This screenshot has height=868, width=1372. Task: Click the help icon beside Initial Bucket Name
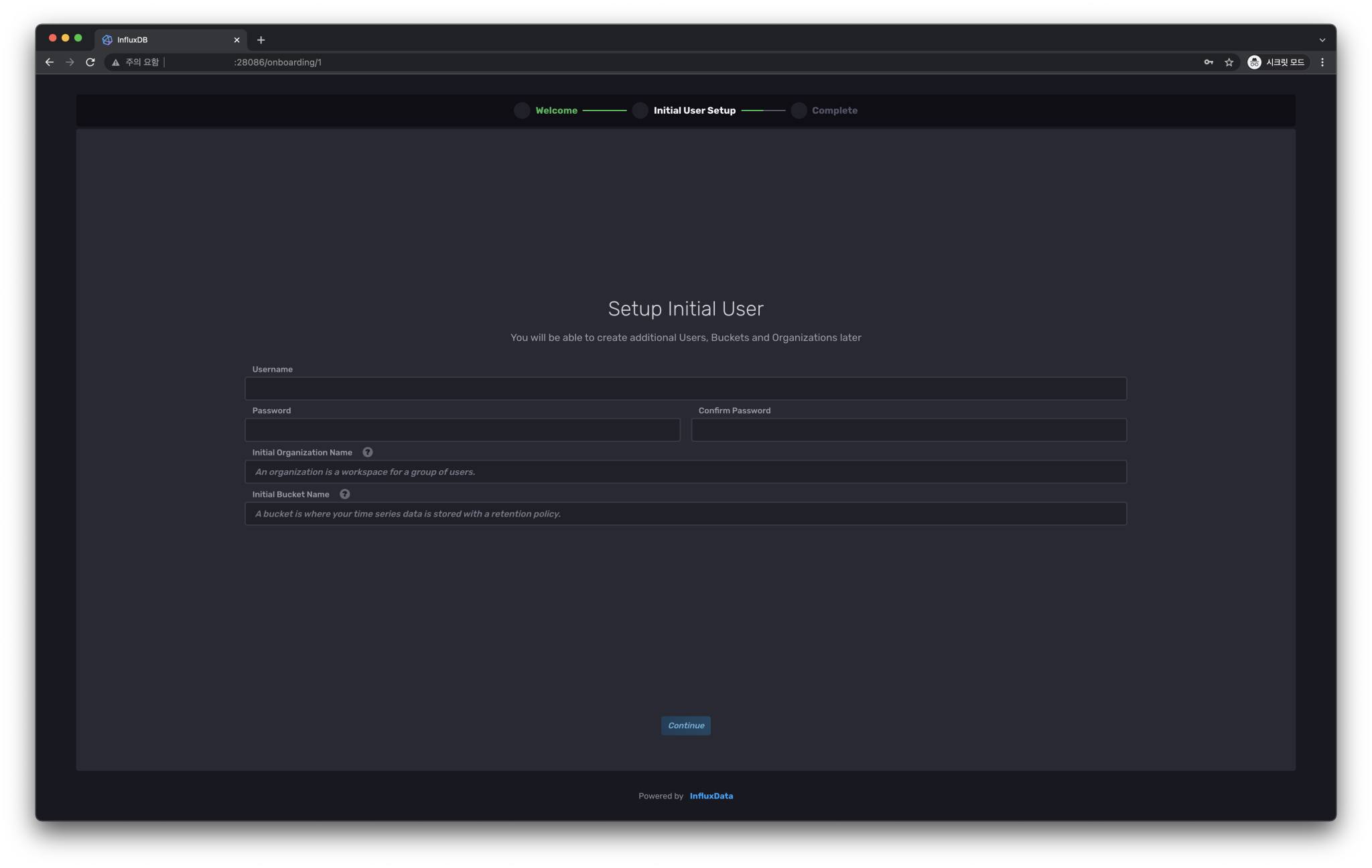tap(344, 494)
